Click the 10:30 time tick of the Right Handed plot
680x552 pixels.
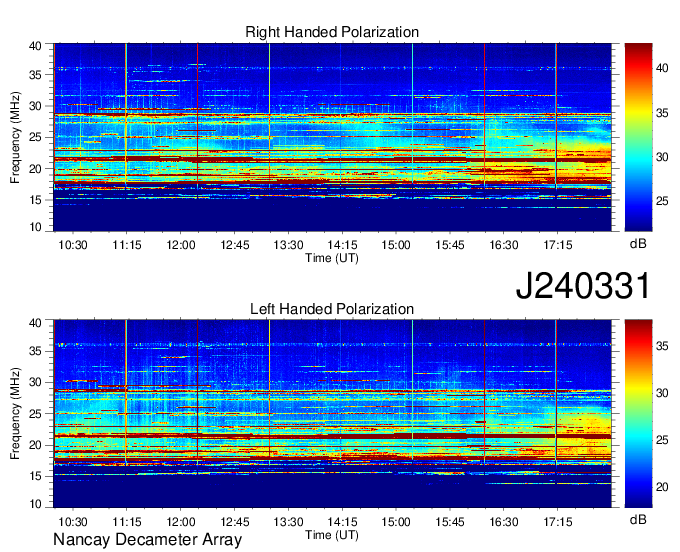(73, 245)
